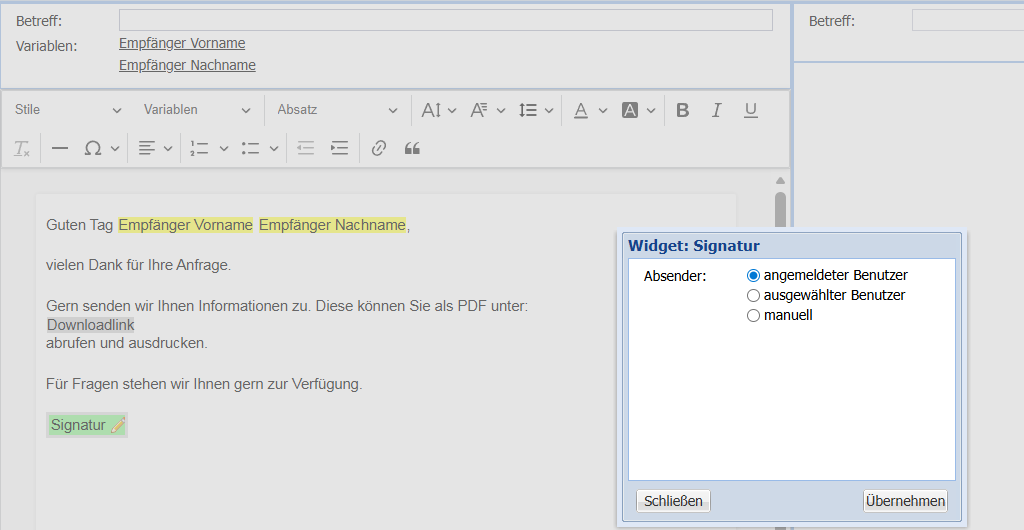Insert a horizontal line
This screenshot has height=530, width=1024.
click(x=60, y=149)
